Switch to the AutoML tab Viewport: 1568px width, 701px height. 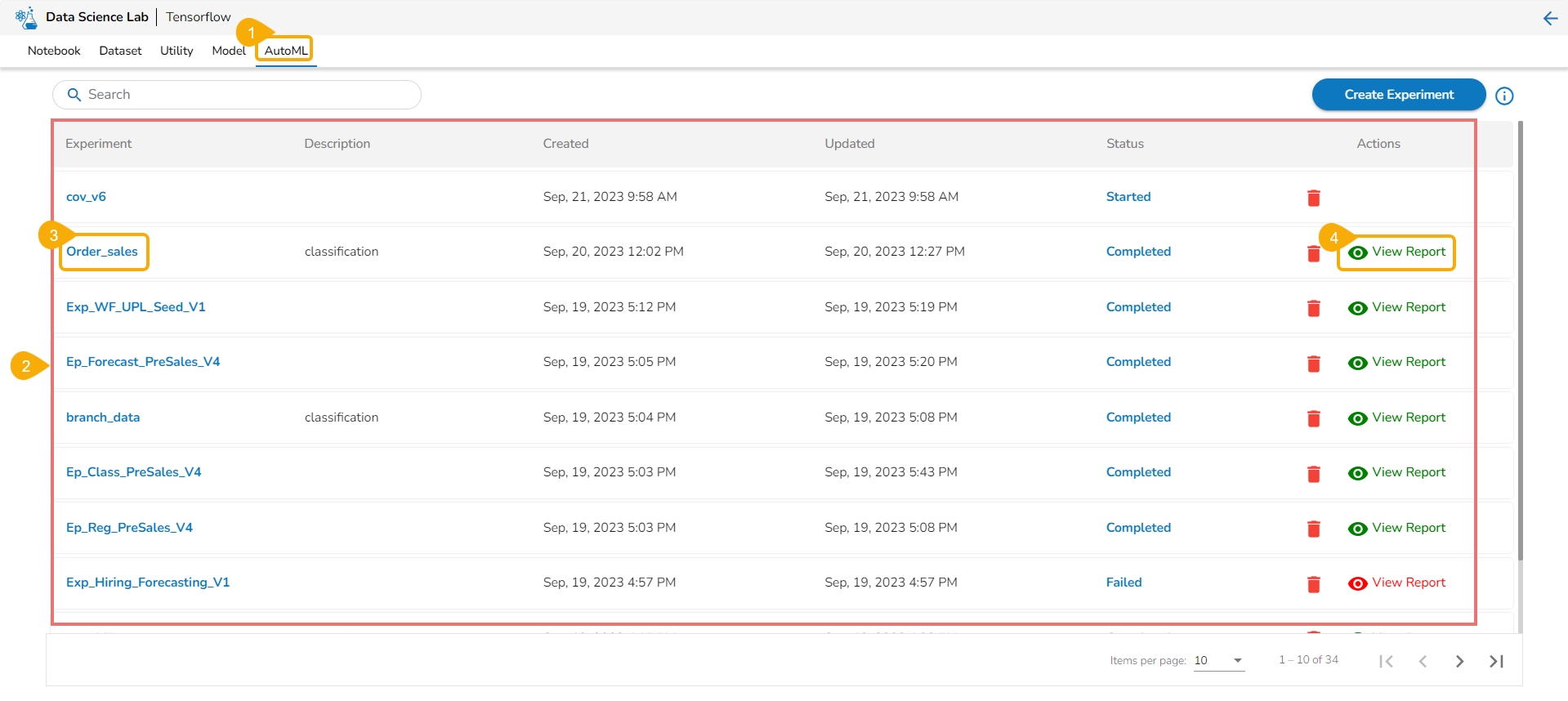pos(286,51)
